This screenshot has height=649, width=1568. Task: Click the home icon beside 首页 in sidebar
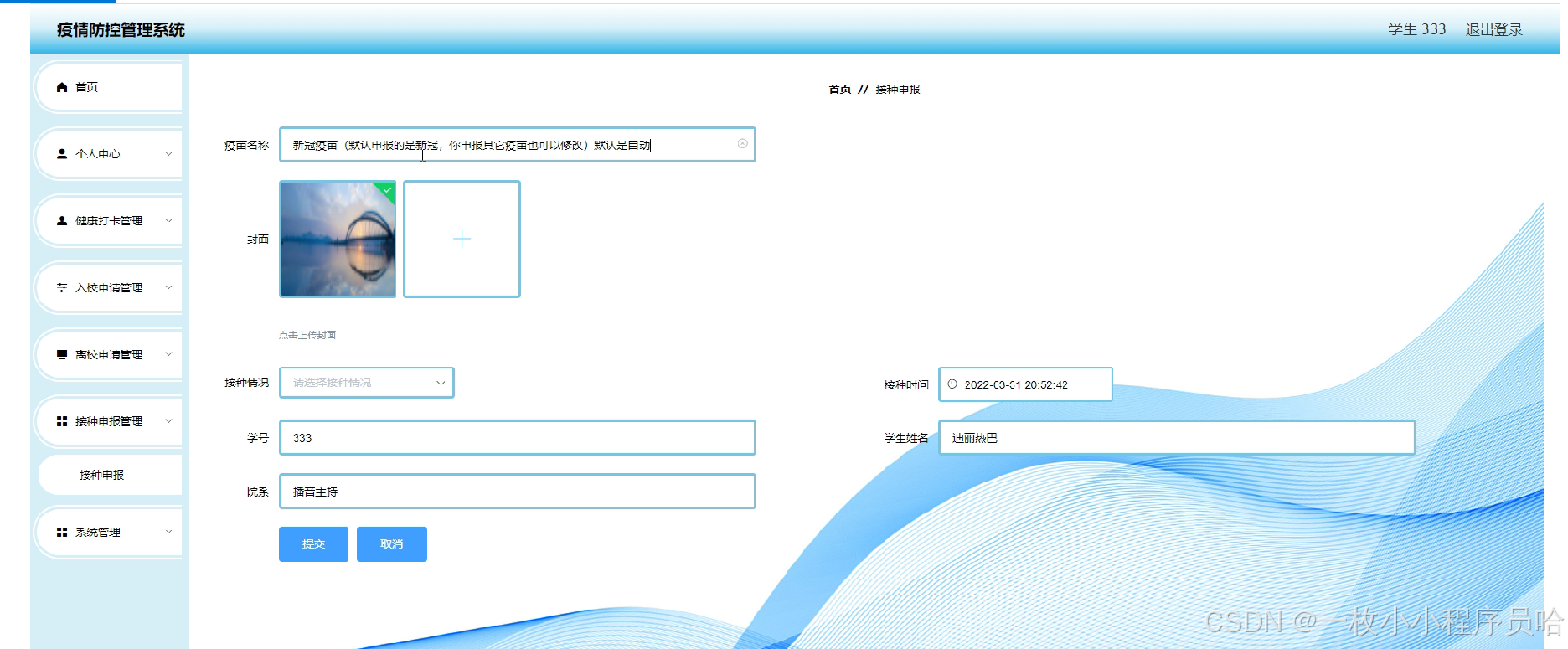62,87
